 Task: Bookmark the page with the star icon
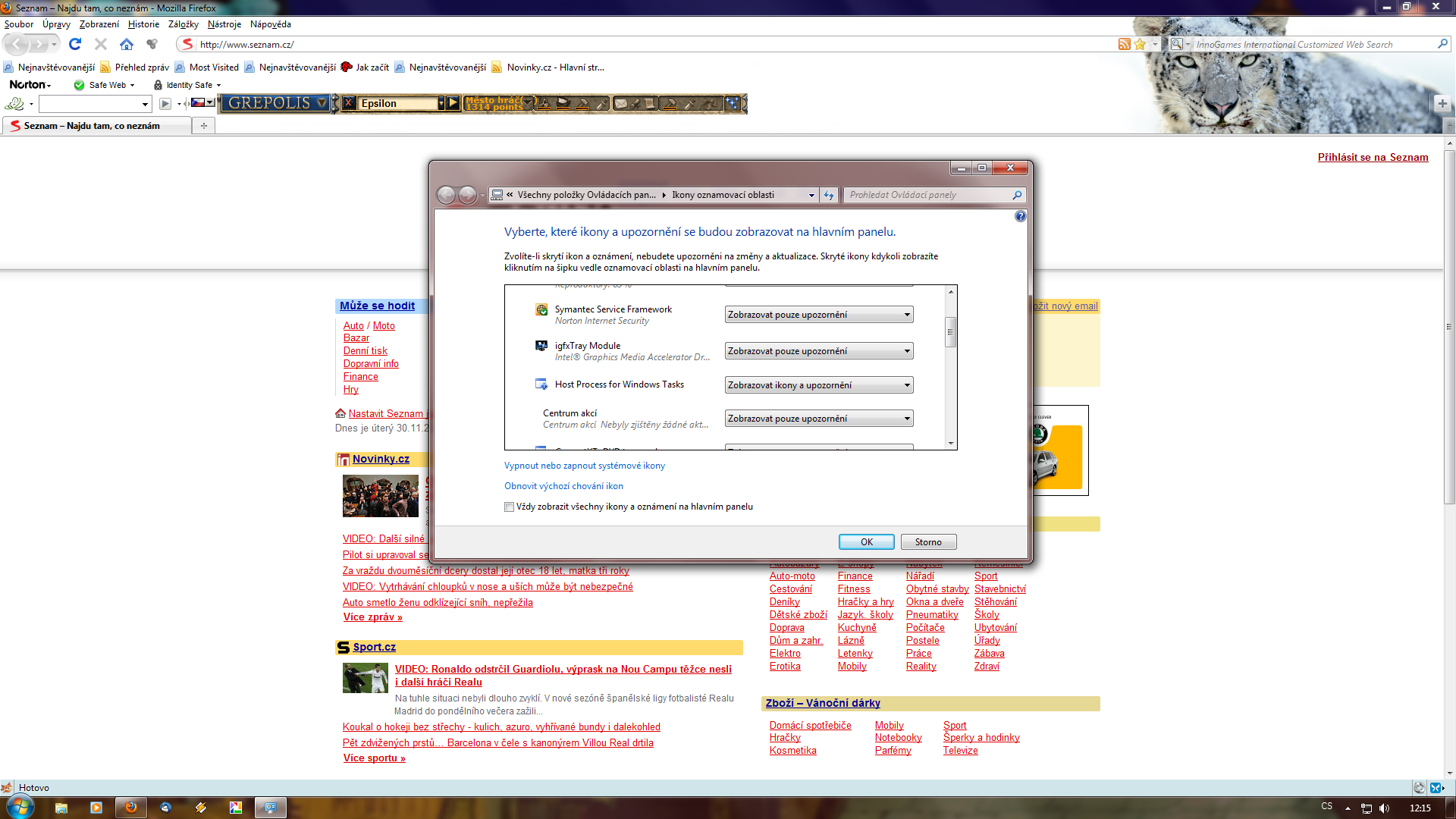(x=1140, y=44)
